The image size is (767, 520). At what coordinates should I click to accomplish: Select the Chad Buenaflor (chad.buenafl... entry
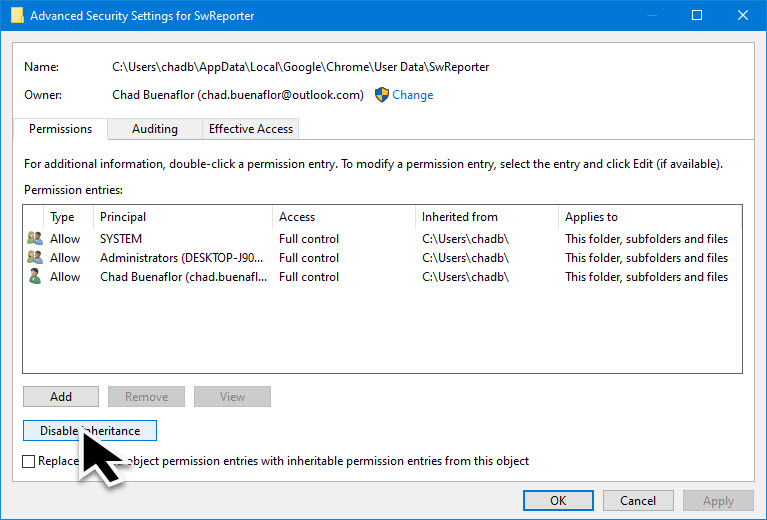(382, 276)
